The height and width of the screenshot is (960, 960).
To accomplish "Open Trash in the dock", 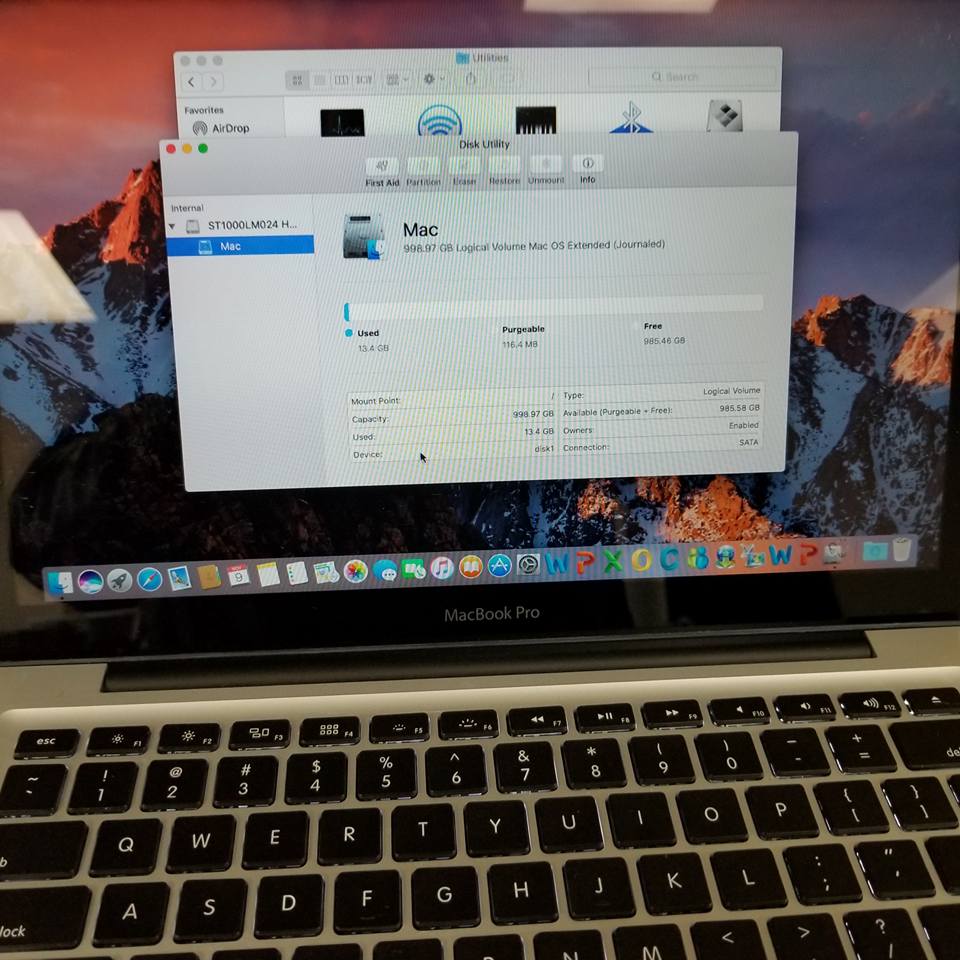I will tap(903, 550).
